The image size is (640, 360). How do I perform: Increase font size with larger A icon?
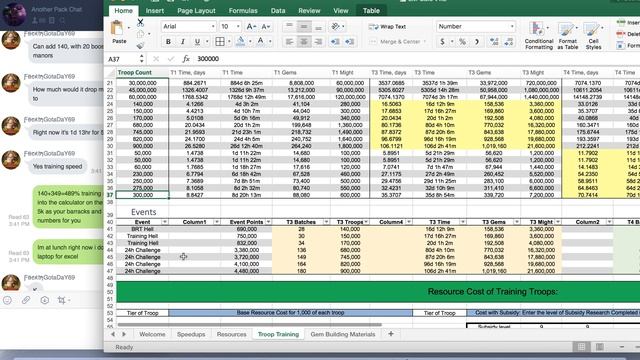251,27
